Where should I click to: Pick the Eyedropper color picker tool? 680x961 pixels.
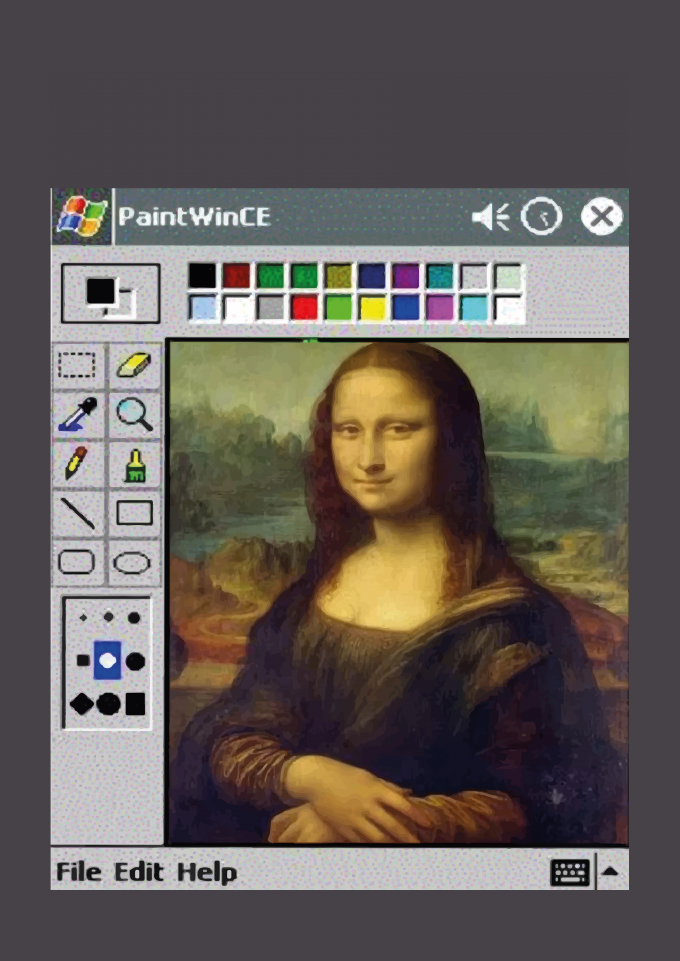click(77, 414)
